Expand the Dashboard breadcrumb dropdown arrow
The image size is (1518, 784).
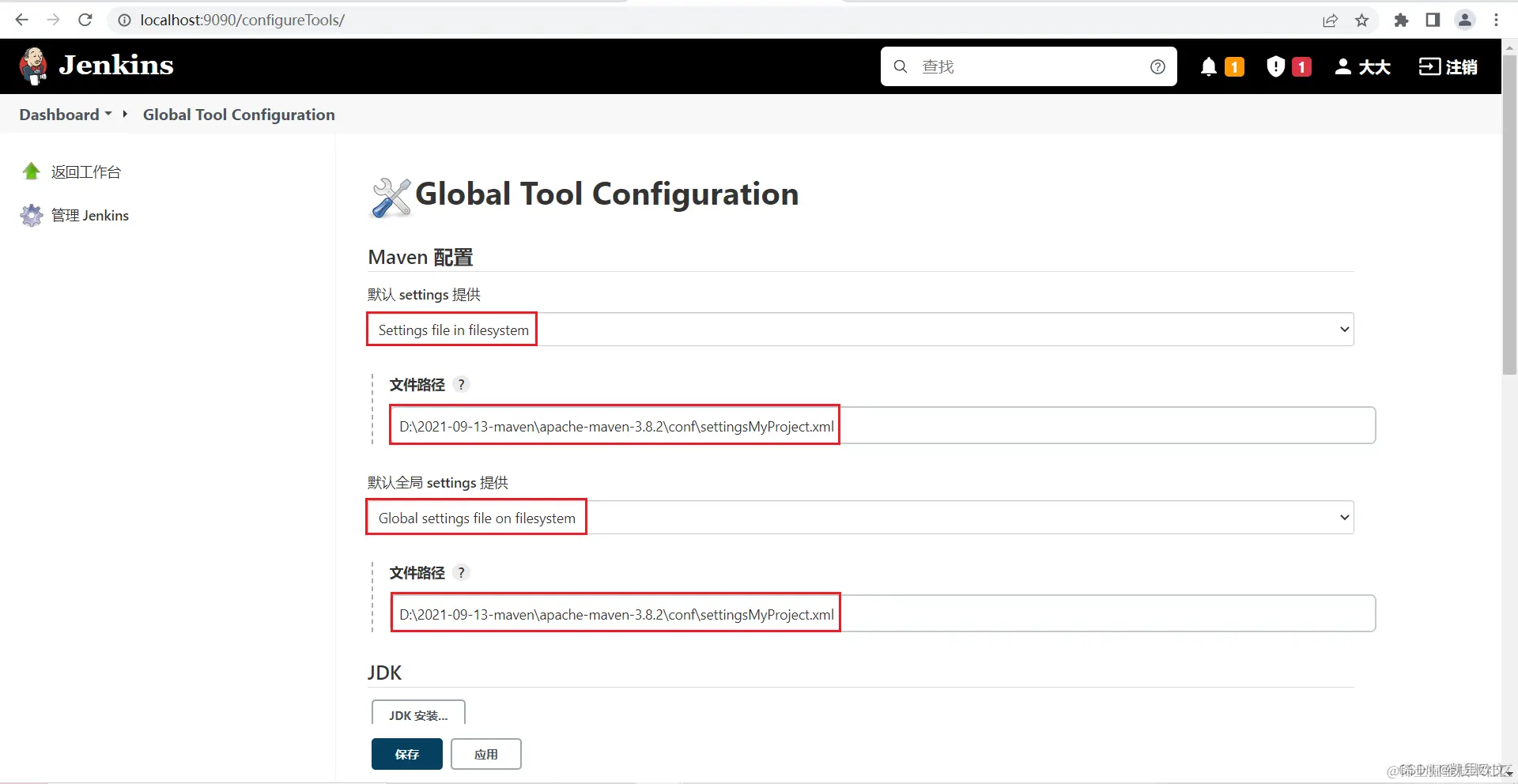[x=108, y=114]
